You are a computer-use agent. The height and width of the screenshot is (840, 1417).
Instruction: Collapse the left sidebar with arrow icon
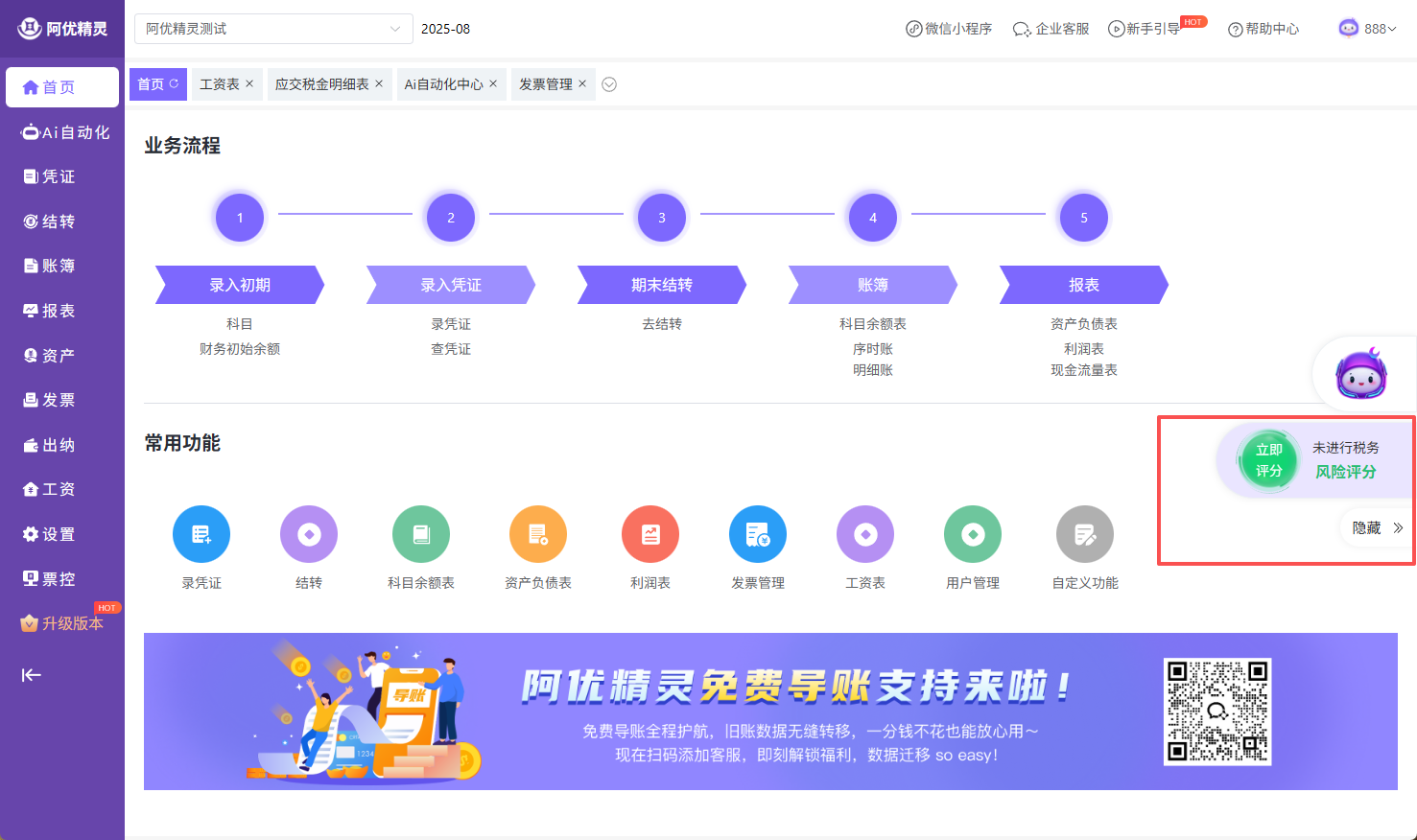coord(32,675)
